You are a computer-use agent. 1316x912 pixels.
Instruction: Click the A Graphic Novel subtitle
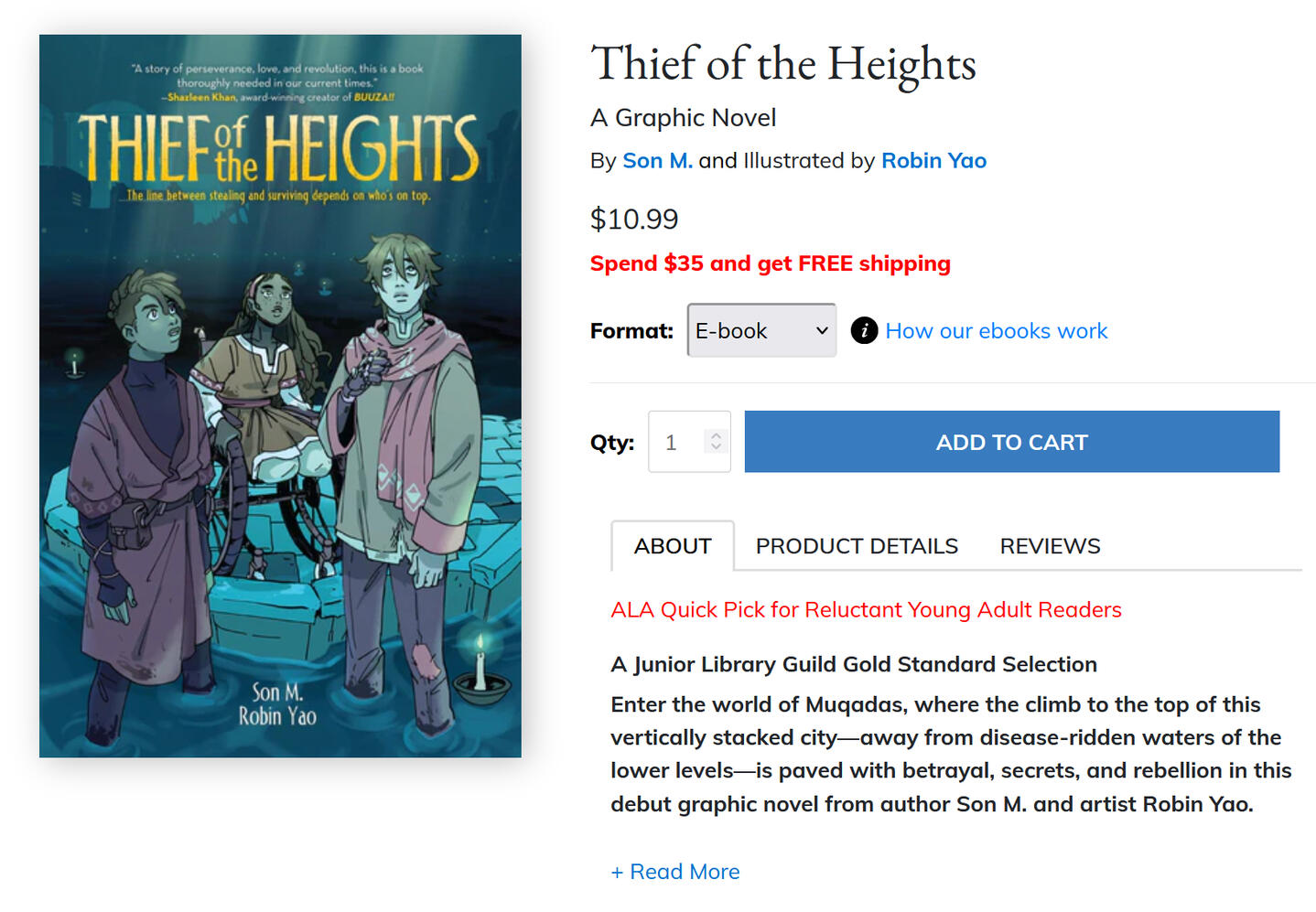683,118
